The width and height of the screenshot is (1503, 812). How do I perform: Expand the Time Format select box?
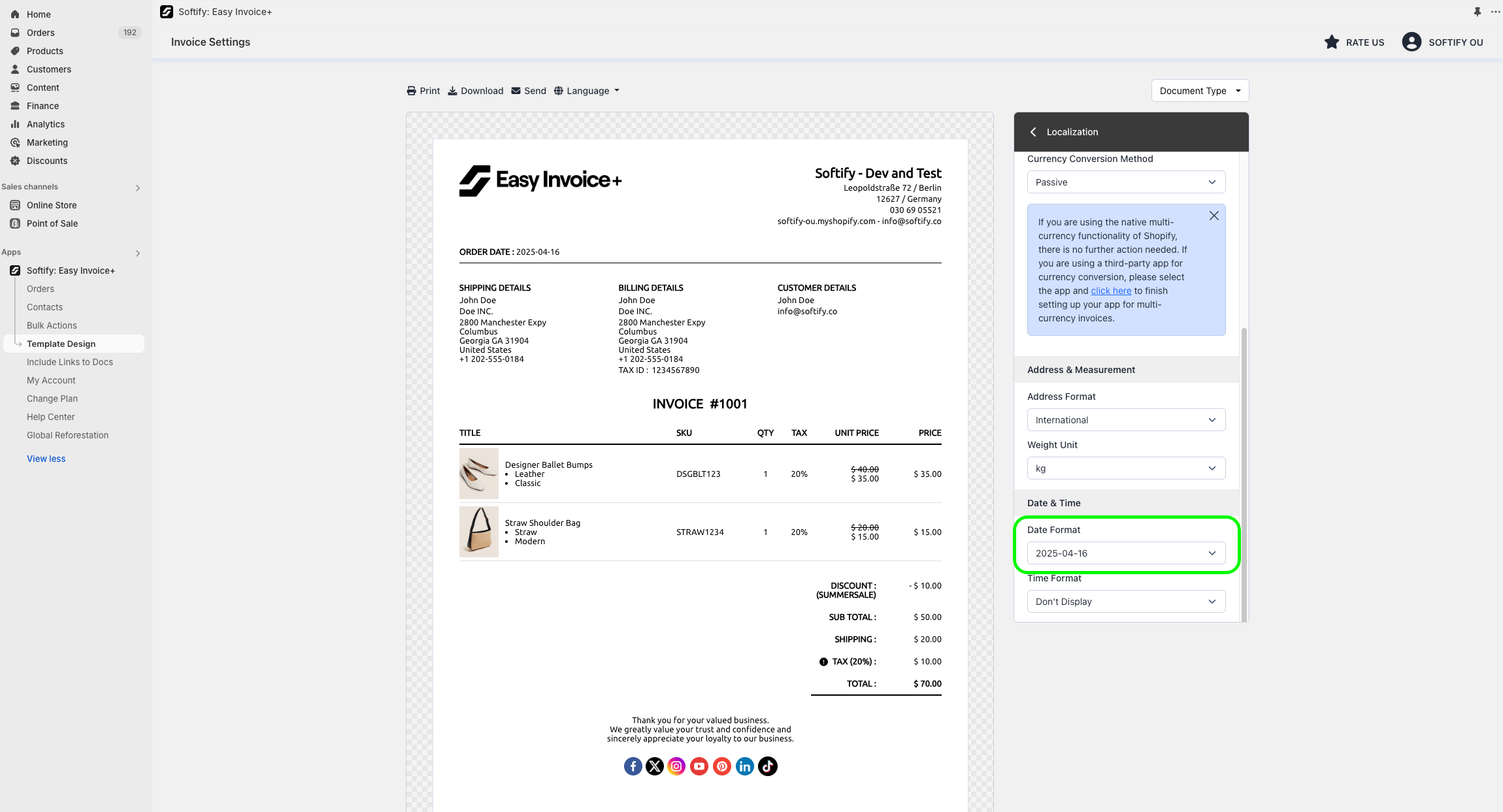tap(1125, 602)
